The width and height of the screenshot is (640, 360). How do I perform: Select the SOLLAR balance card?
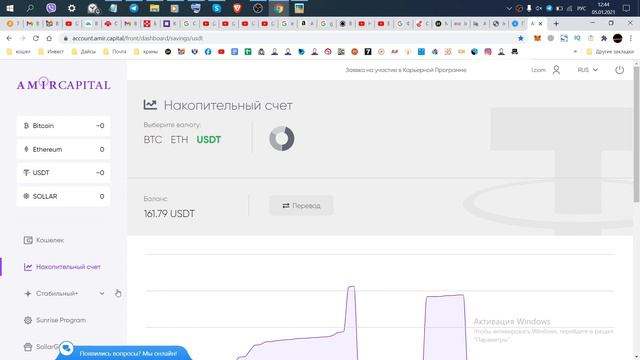coord(63,196)
